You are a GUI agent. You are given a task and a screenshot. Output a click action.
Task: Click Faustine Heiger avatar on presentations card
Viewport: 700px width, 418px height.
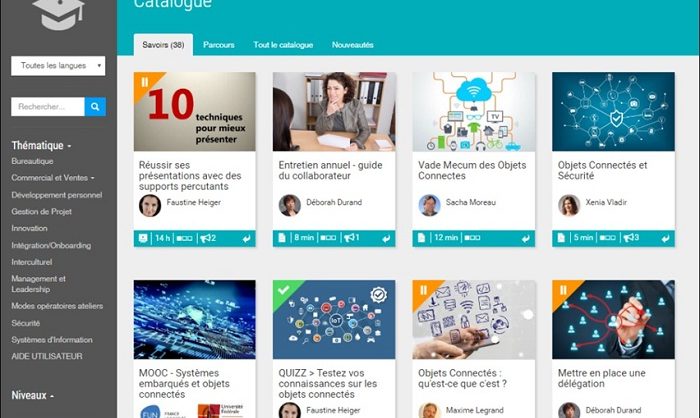150,205
